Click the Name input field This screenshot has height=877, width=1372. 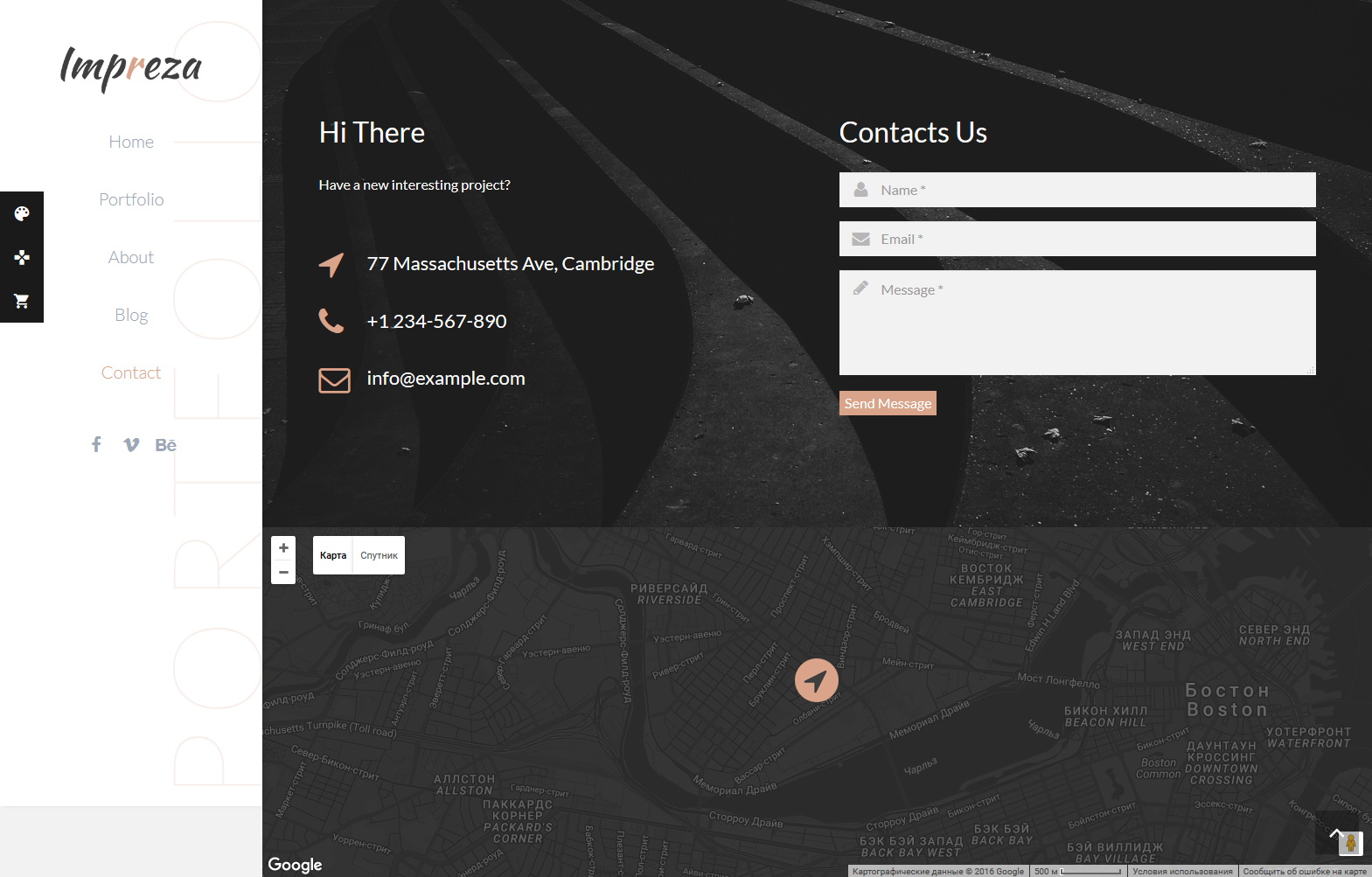coord(1077,190)
